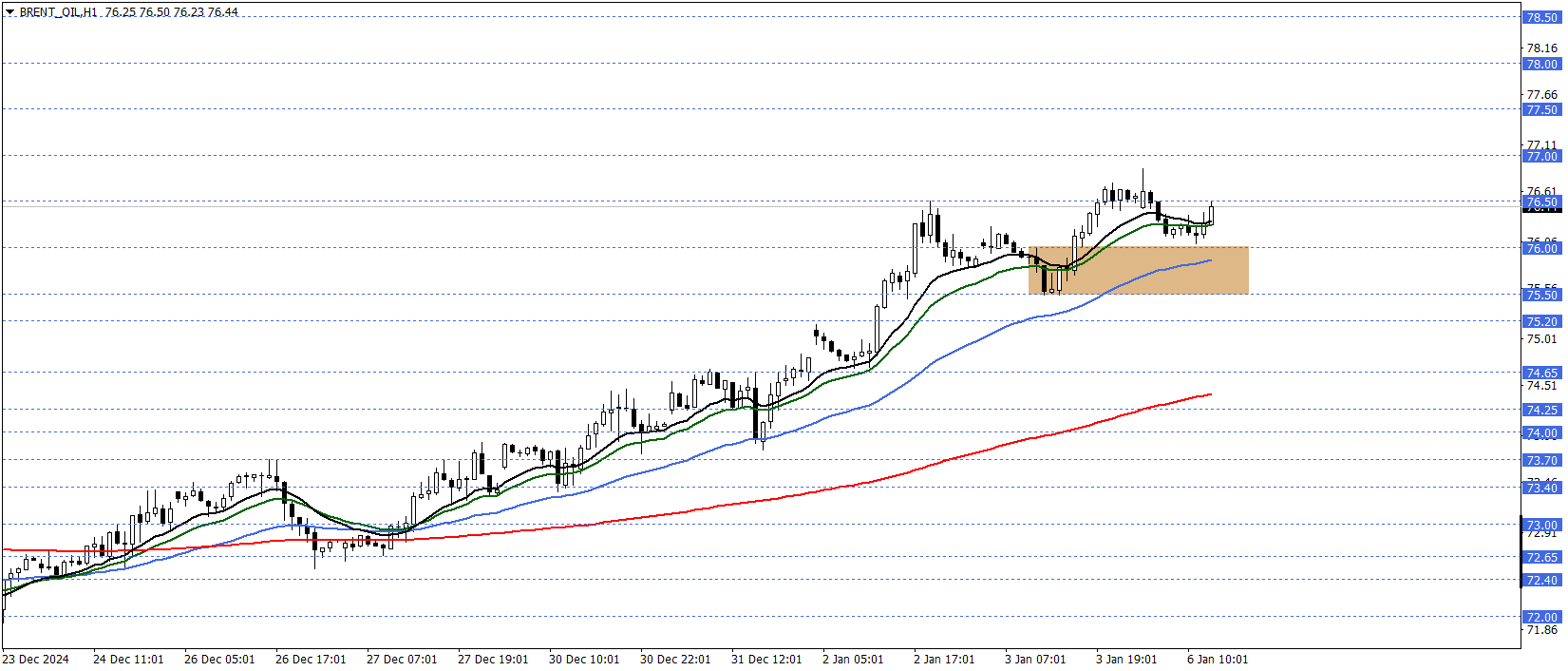The height and width of the screenshot is (671, 1568).
Task: Click the 3 Jan 19:01 time label
Action: point(1126,659)
